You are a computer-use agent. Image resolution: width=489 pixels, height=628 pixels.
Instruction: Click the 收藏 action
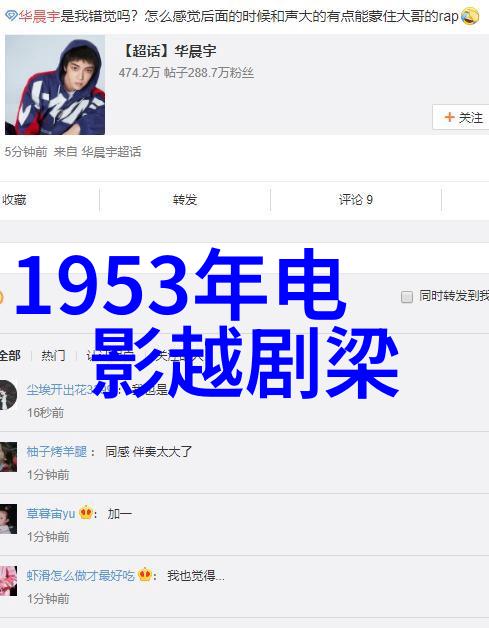click(14, 199)
